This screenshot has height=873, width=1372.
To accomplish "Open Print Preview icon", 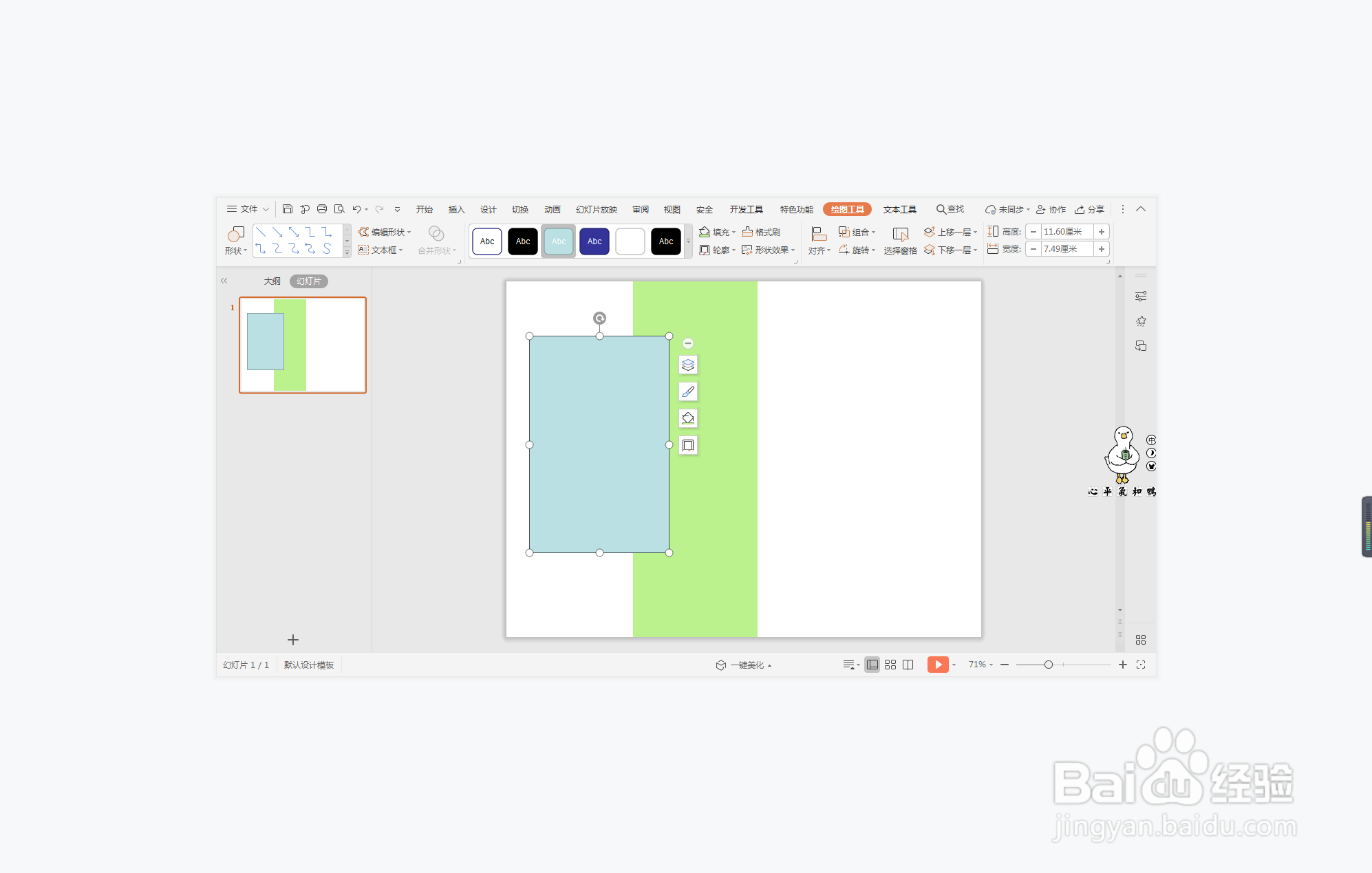I will (x=339, y=209).
